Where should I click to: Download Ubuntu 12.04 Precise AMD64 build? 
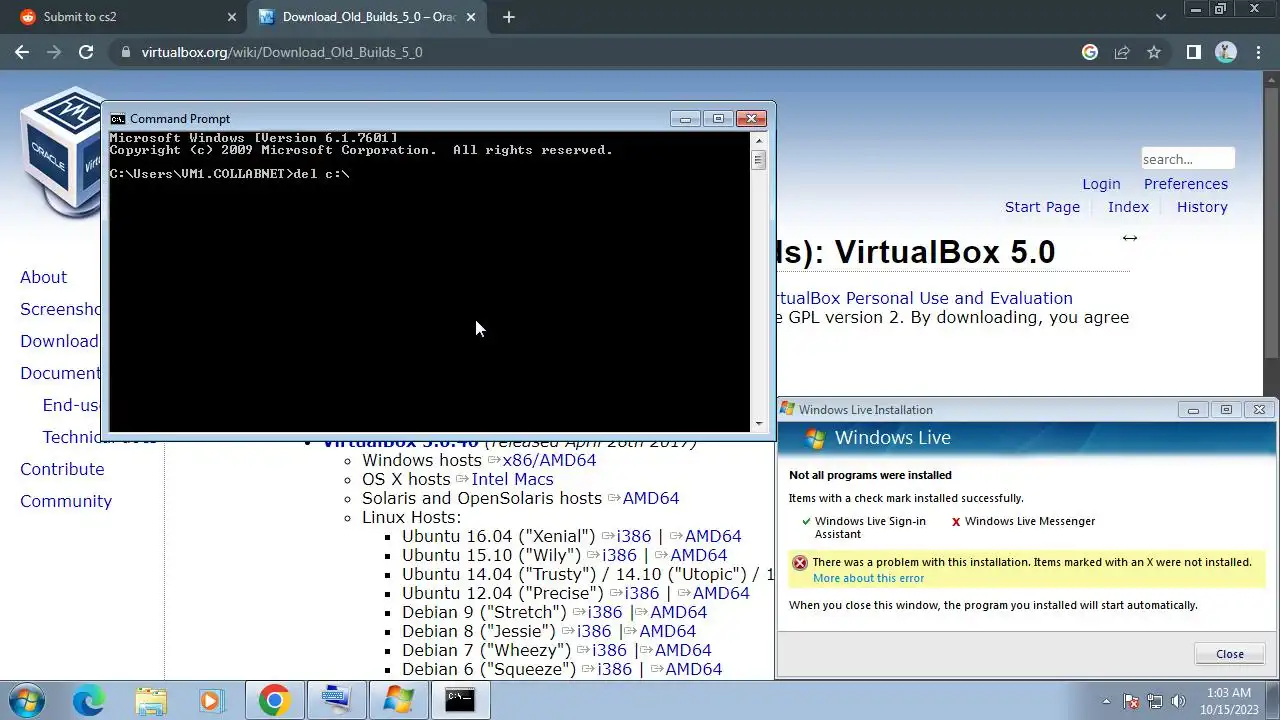coord(721,593)
